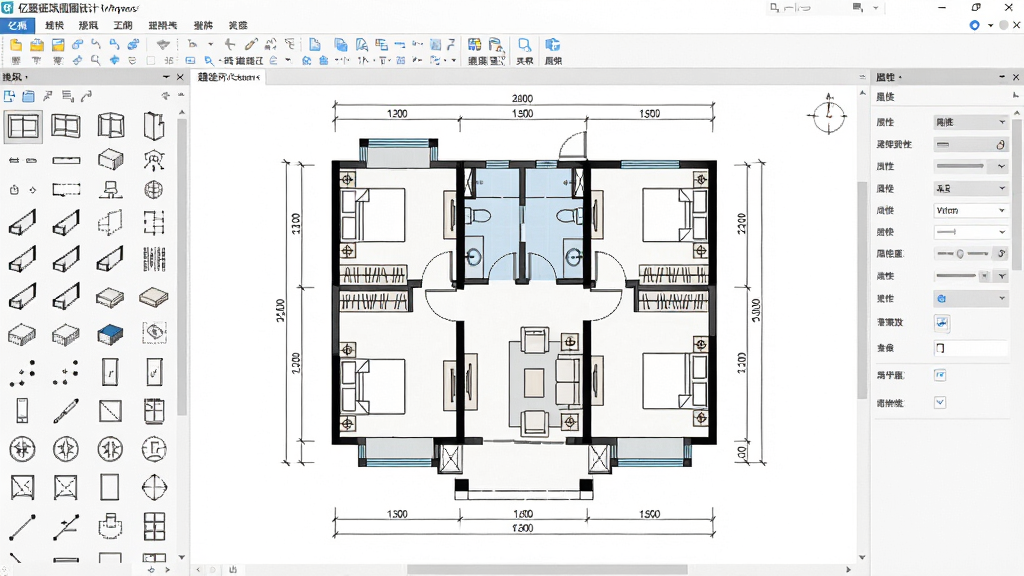The image size is (1024, 576).
Task: Click the blank page icon in the top toolbar
Action: [x=315, y=44]
